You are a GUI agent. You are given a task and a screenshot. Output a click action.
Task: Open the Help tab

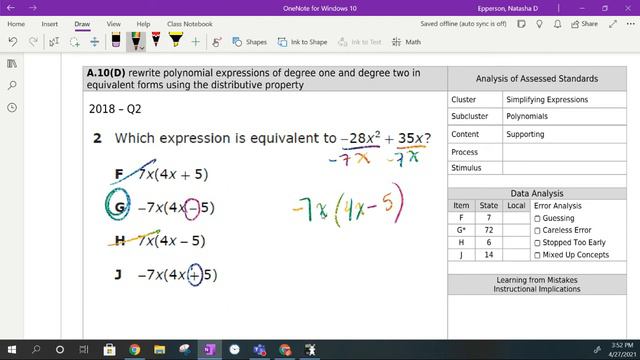tap(143, 24)
